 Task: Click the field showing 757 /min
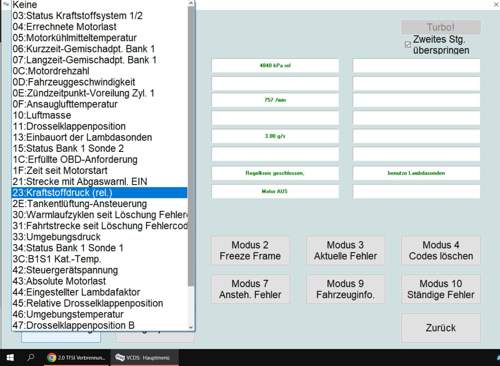click(x=275, y=100)
